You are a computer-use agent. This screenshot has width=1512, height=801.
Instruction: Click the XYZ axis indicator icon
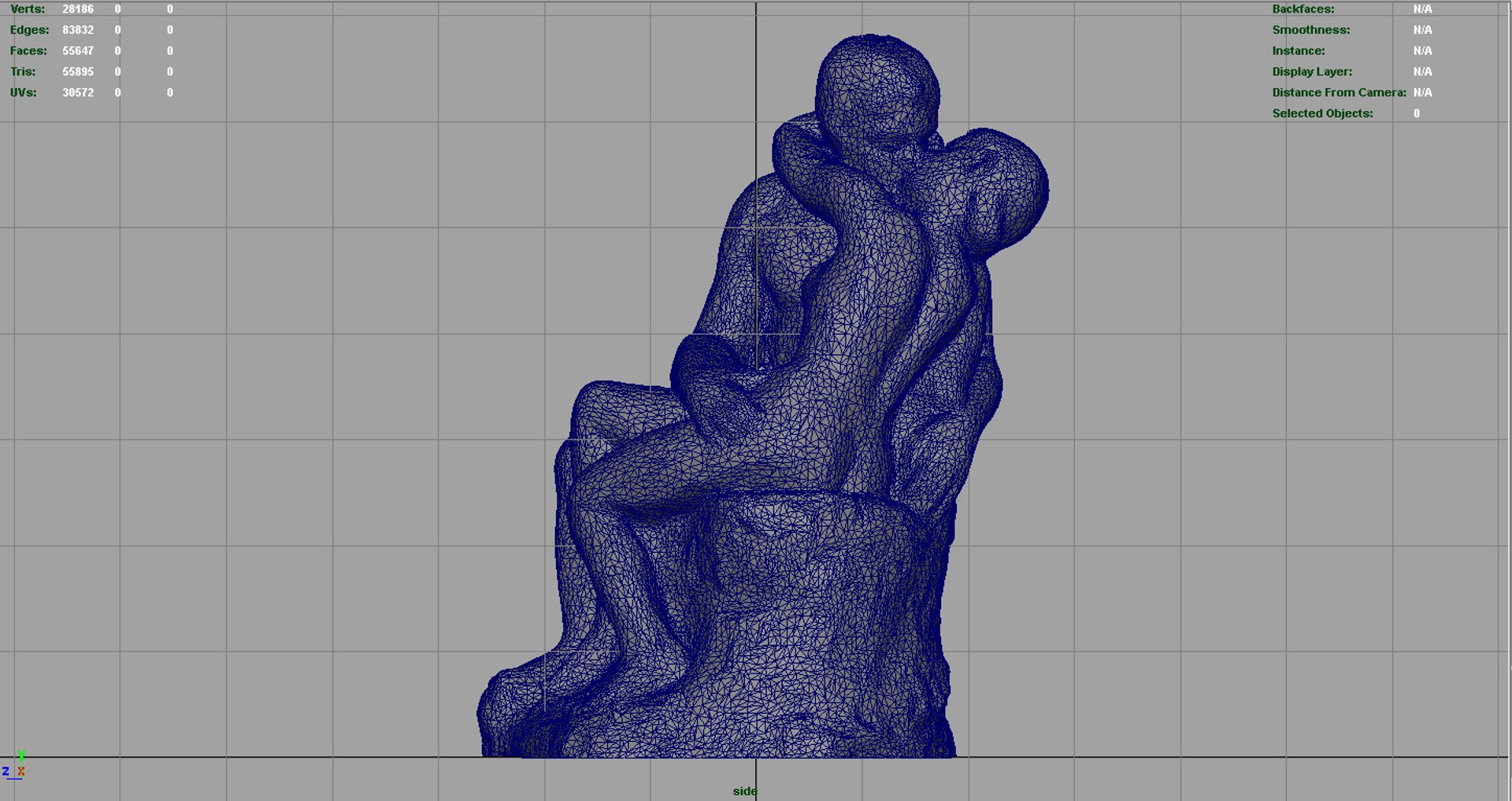(x=14, y=765)
